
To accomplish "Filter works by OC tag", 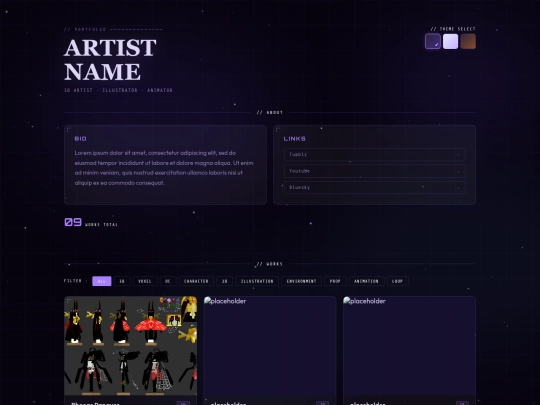I will coord(168,281).
